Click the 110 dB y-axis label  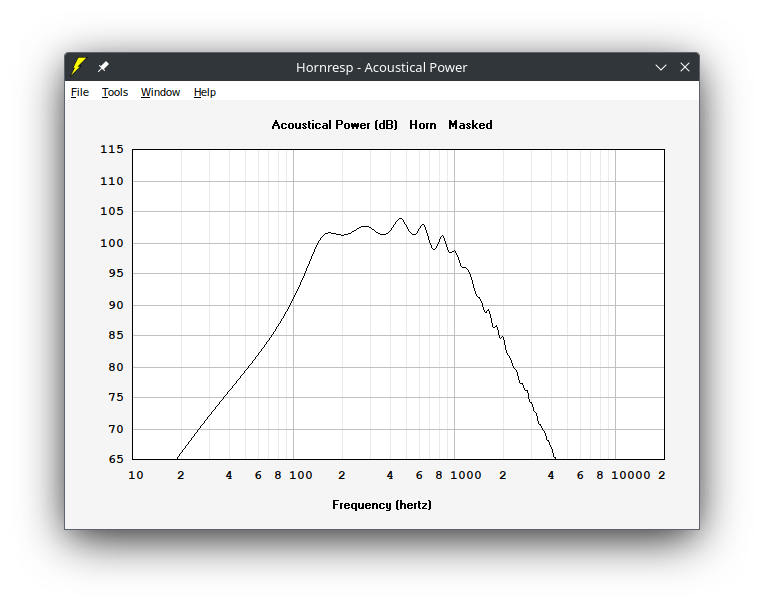pos(112,181)
